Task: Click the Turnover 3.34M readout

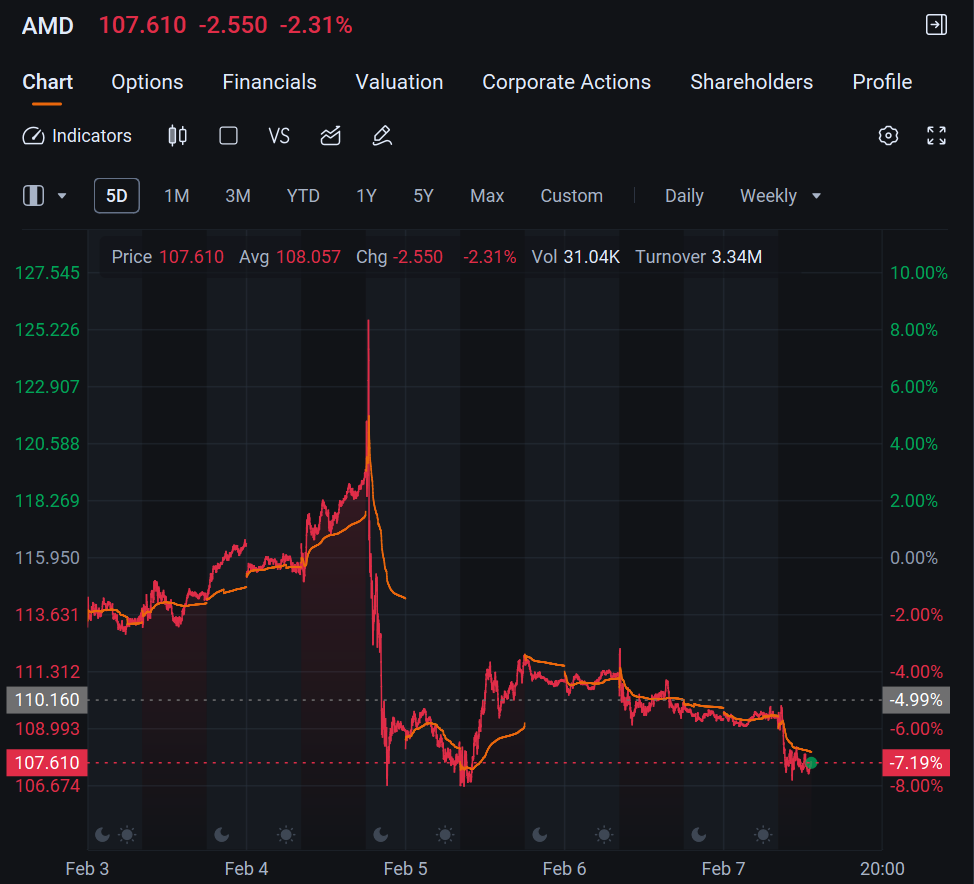Action: coord(698,257)
